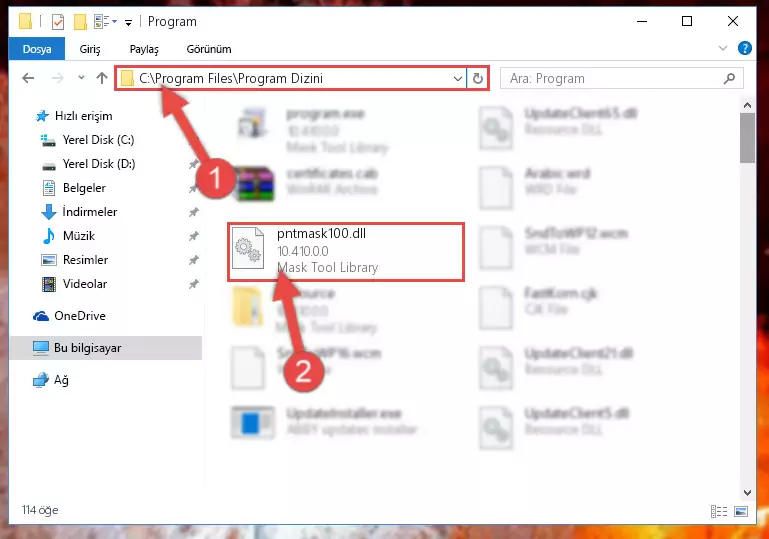Select the pntmask100.dll file
The height and width of the screenshot is (539, 769).
346,252
